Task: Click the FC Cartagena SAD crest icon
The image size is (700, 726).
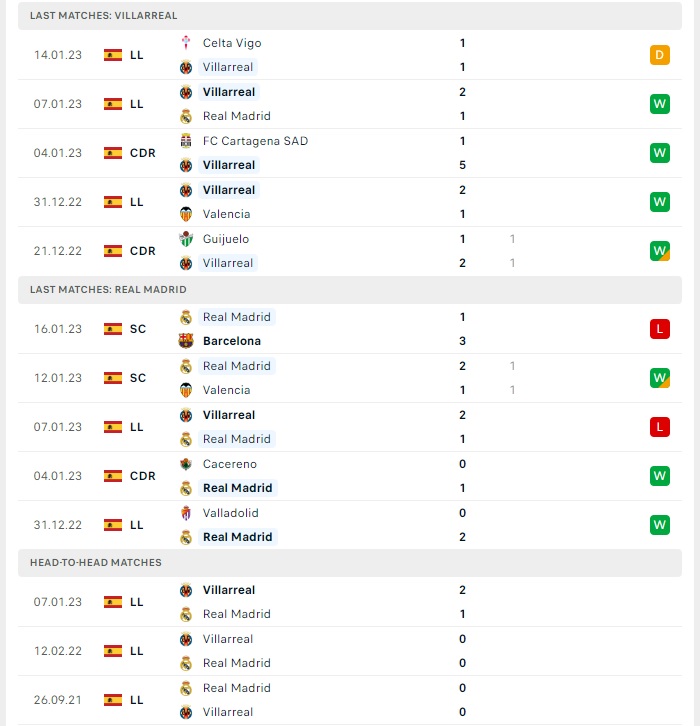Action: pos(186,141)
